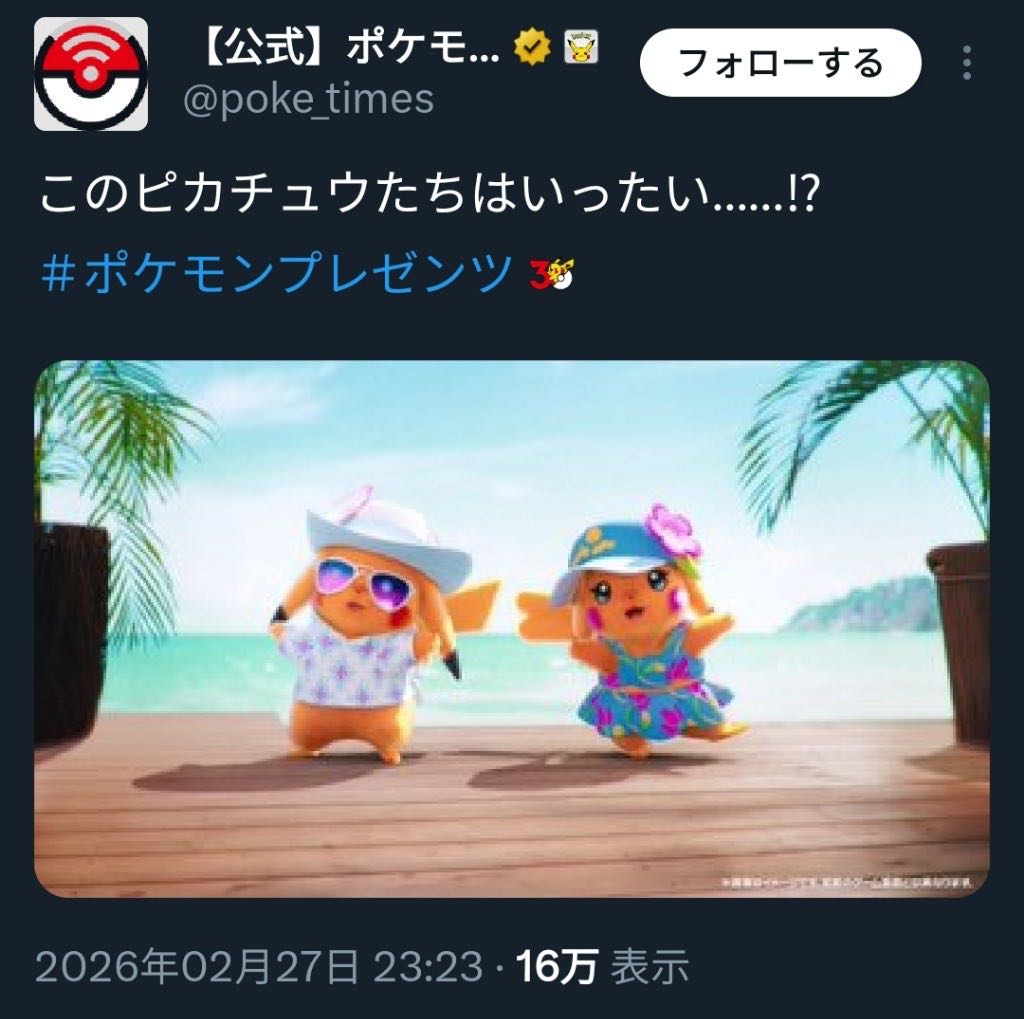Viewport: 1024px width, 1019px height.
Task: Click the Pikachu affiliate badge icon
Action: point(581,47)
